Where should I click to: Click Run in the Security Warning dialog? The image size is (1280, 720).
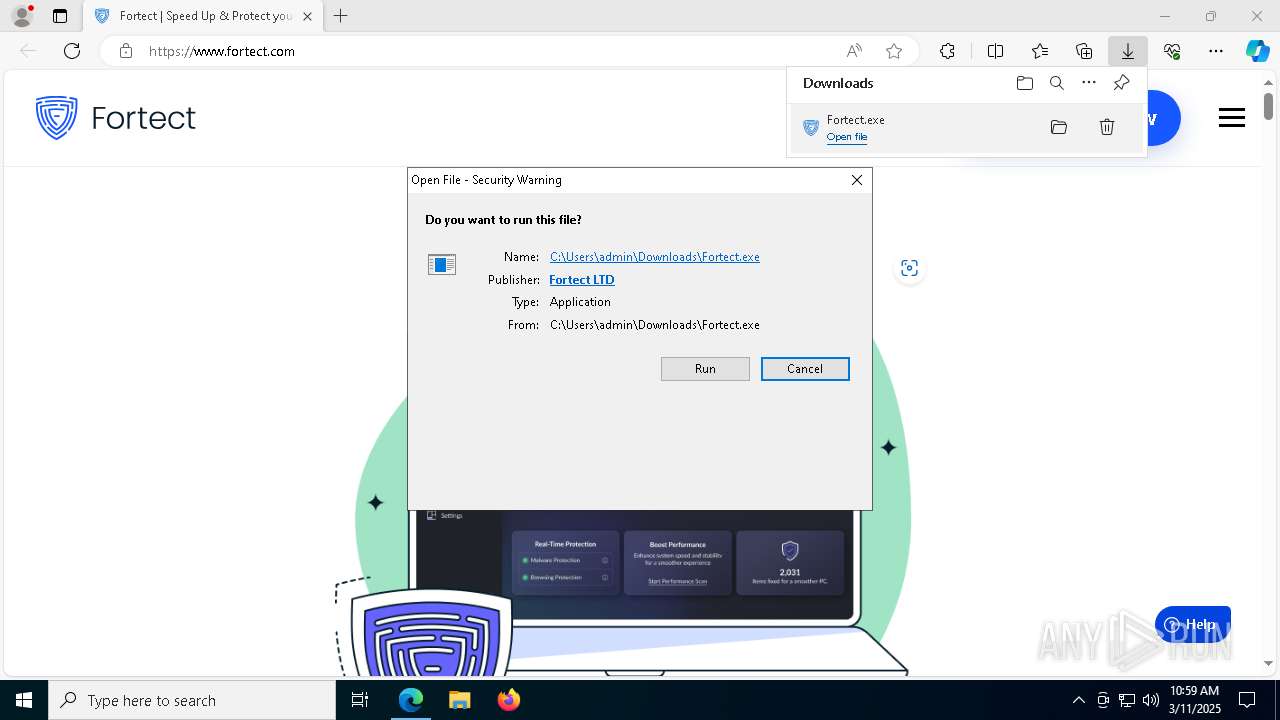[x=705, y=369]
